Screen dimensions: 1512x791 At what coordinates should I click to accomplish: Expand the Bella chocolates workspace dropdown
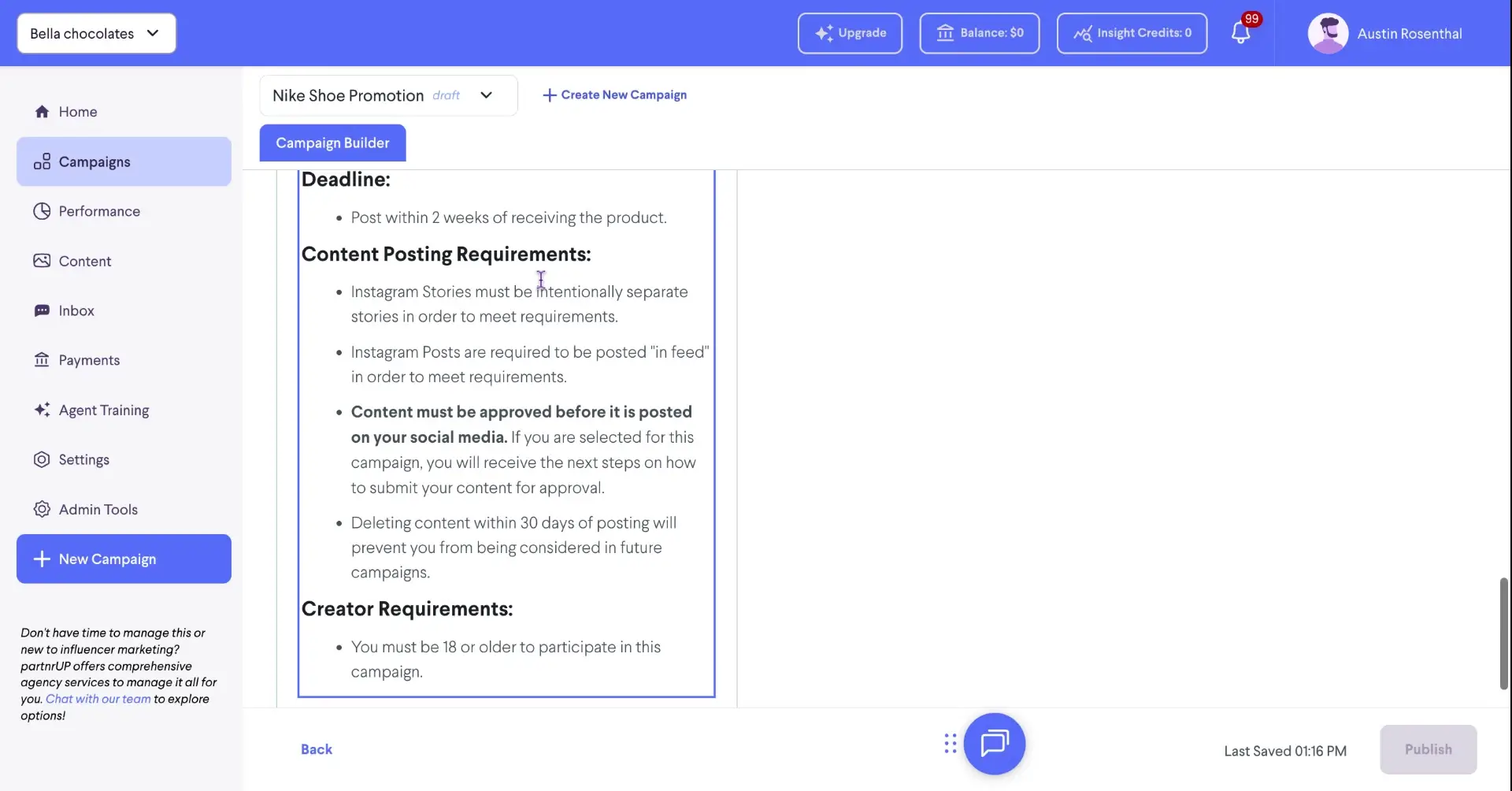[x=96, y=33]
